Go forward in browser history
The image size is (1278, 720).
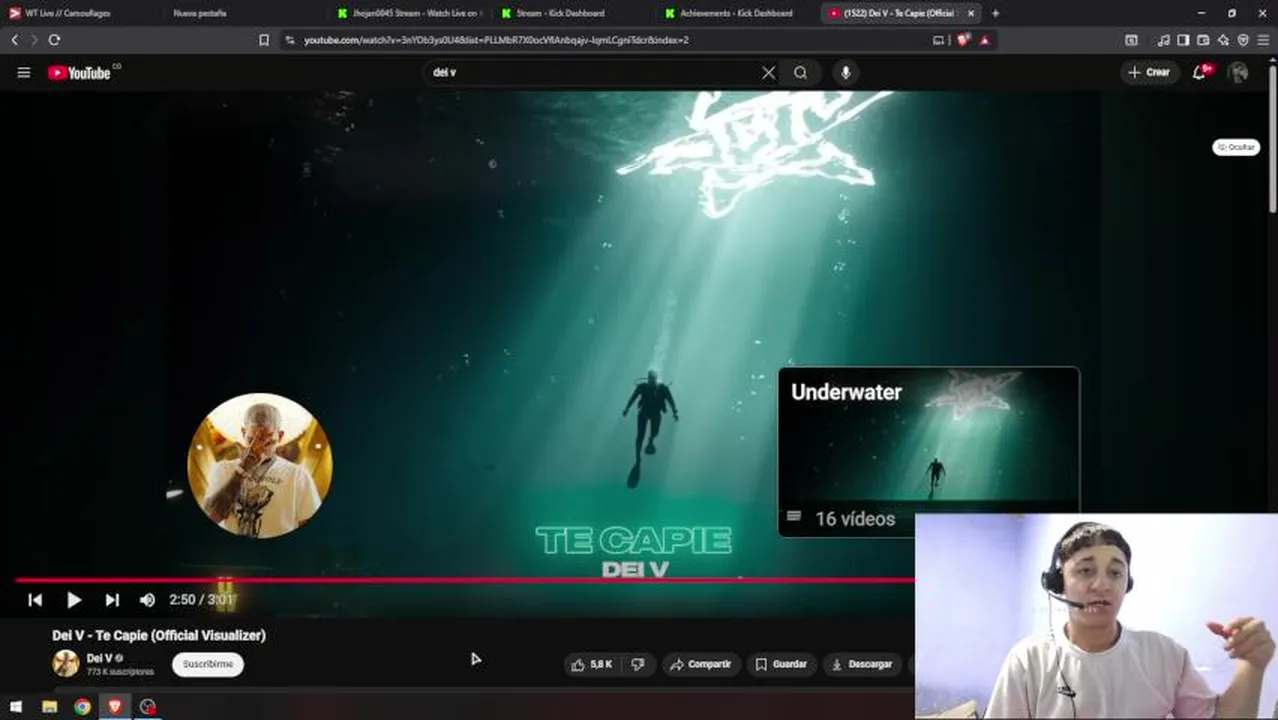tap(34, 40)
